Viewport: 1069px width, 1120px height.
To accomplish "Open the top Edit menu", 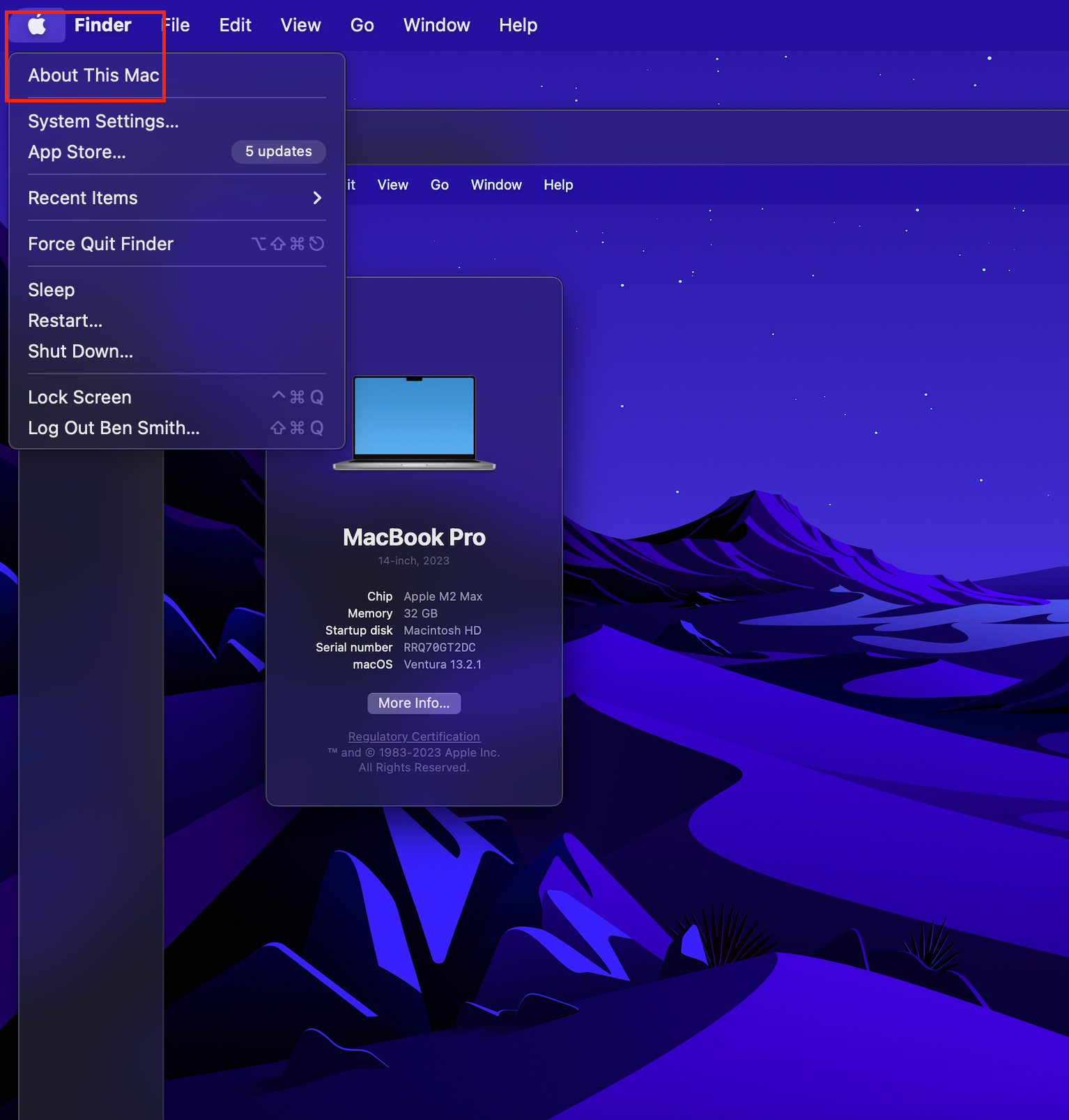I will point(235,25).
